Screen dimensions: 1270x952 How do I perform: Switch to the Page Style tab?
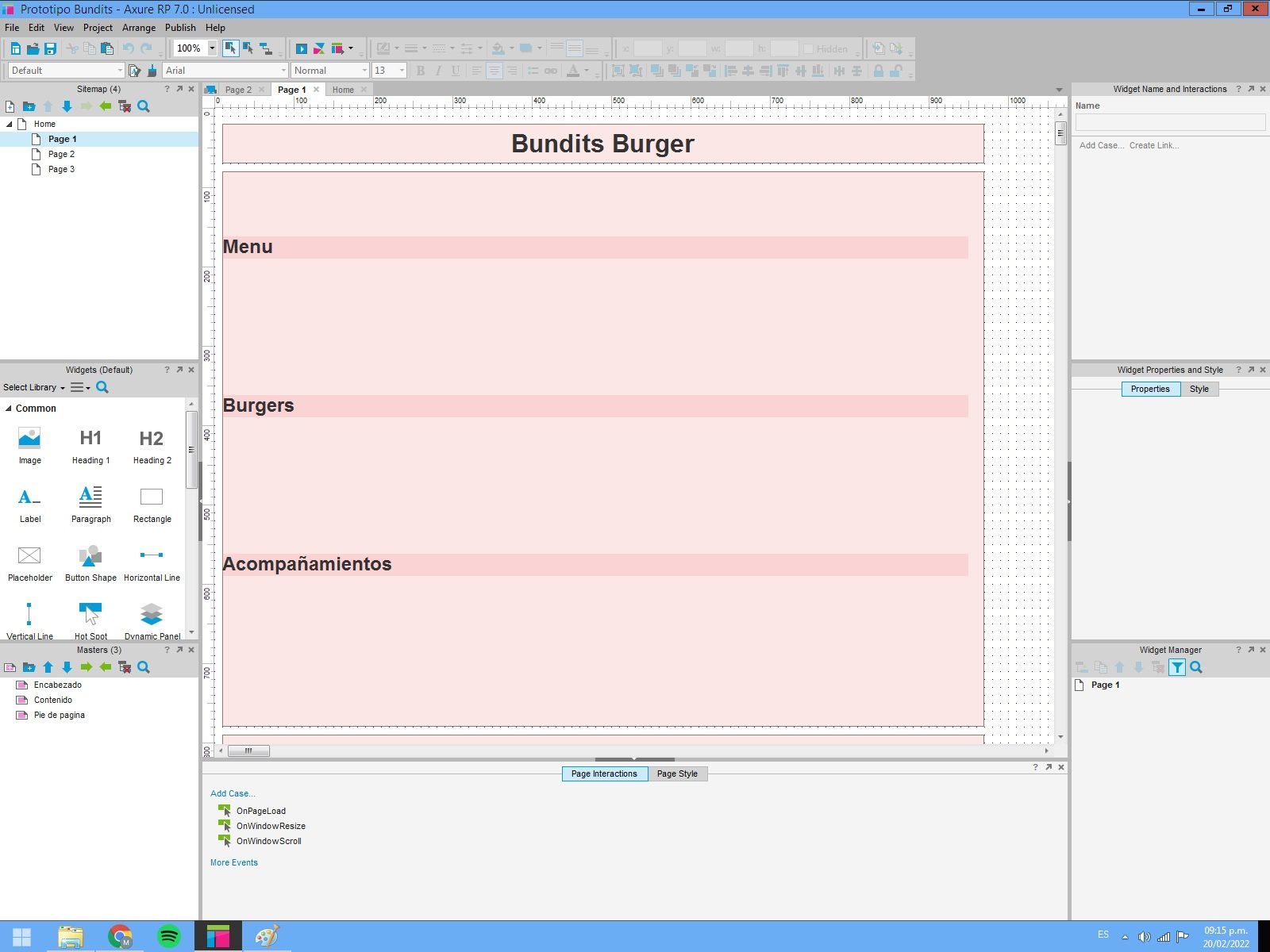pos(677,773)
